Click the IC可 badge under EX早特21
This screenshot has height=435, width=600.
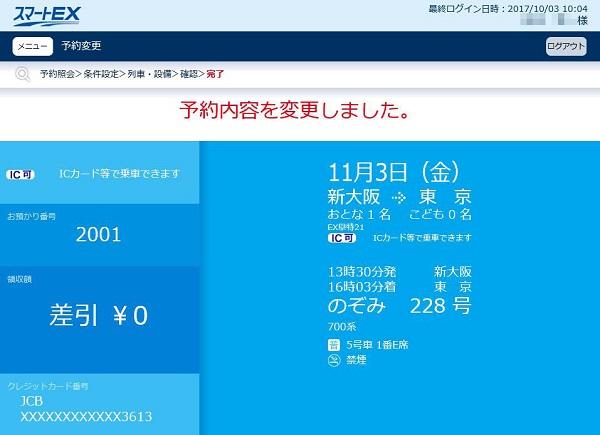342,239
